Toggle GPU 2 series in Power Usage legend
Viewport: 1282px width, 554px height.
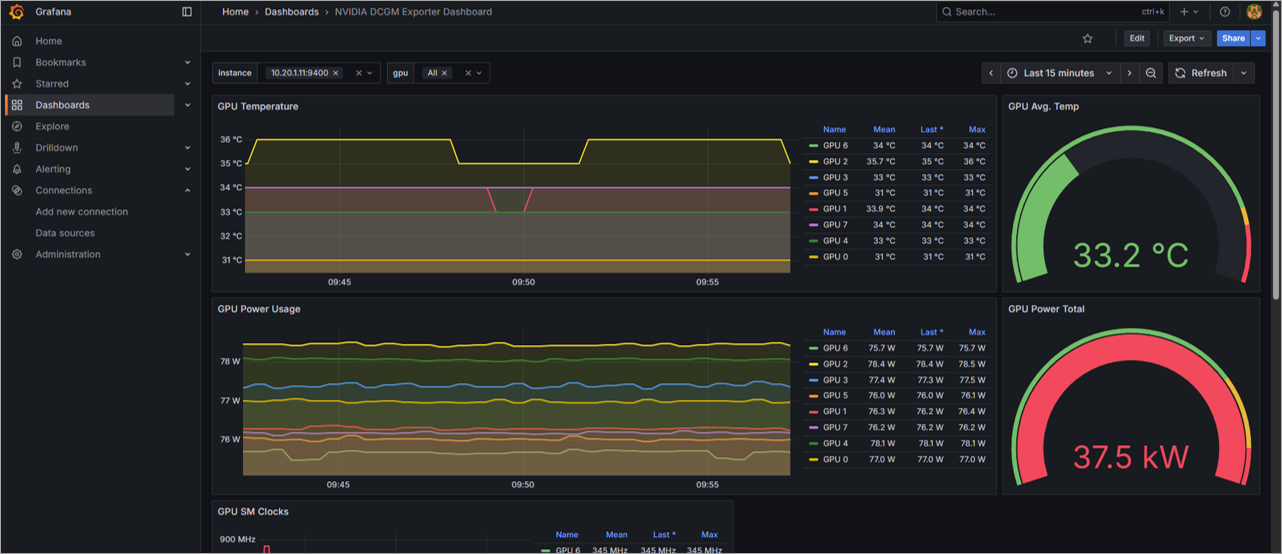[x=835, y=364]
